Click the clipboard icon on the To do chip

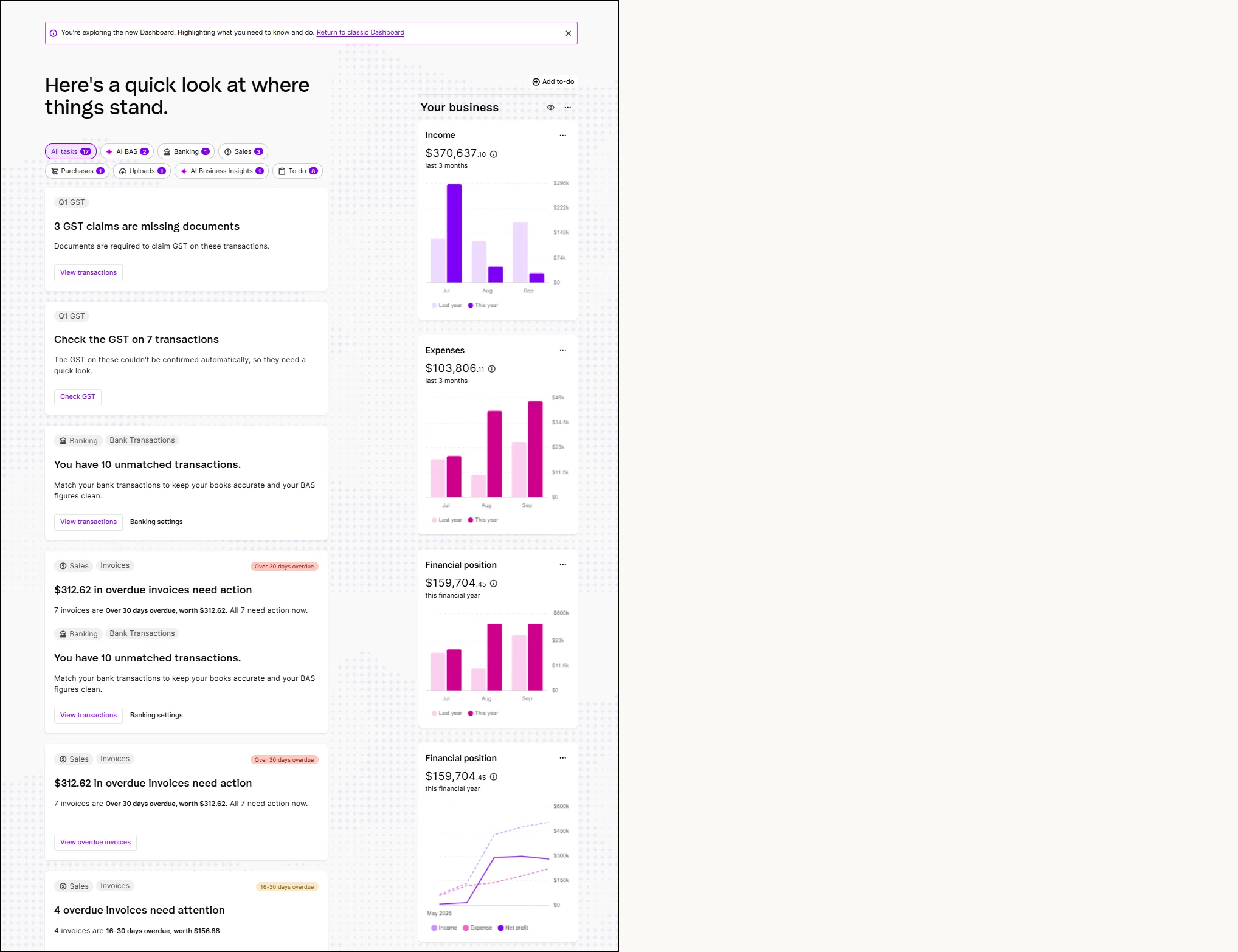point(282,171)
